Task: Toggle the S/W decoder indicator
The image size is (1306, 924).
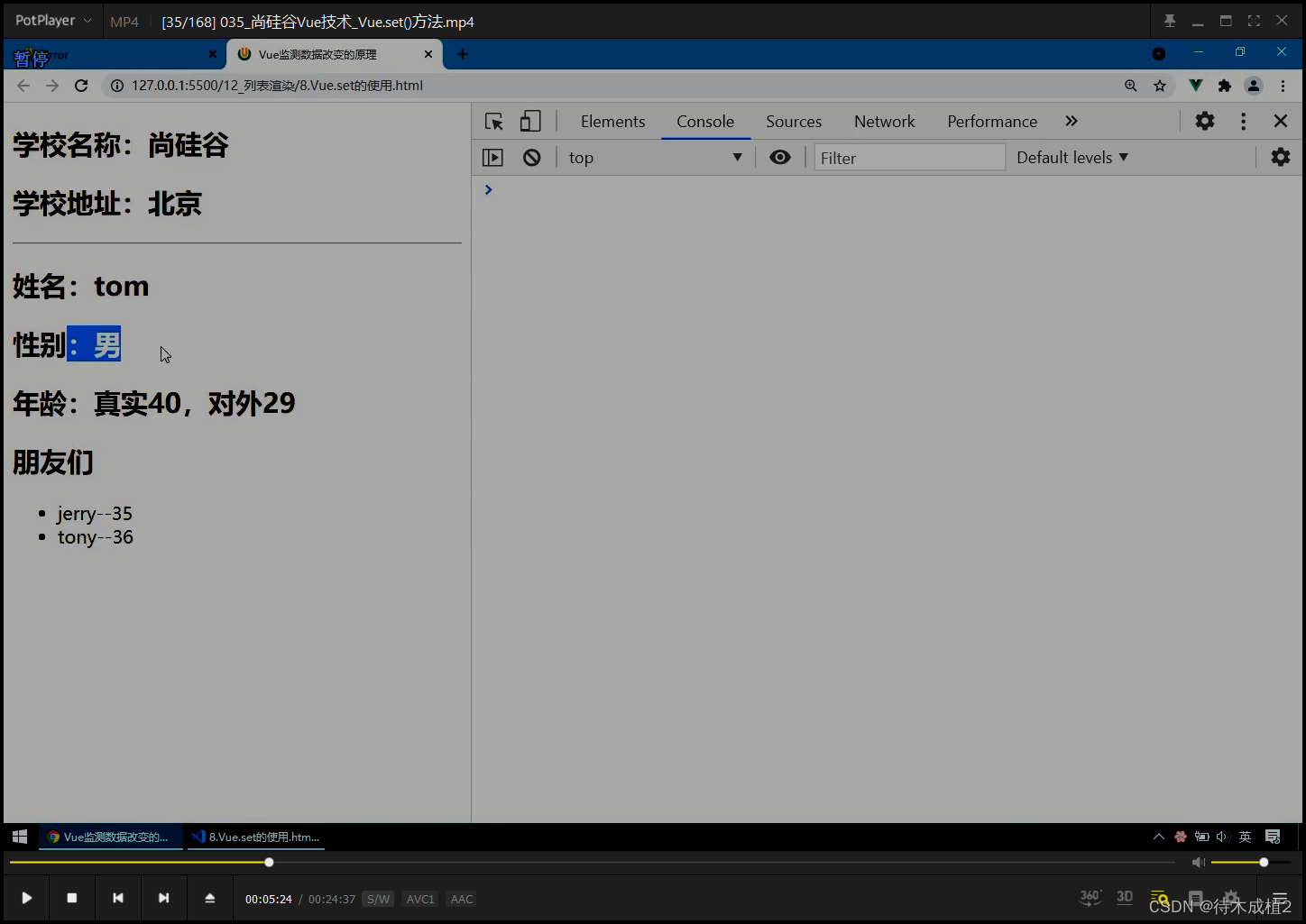Action: (378, 899)
